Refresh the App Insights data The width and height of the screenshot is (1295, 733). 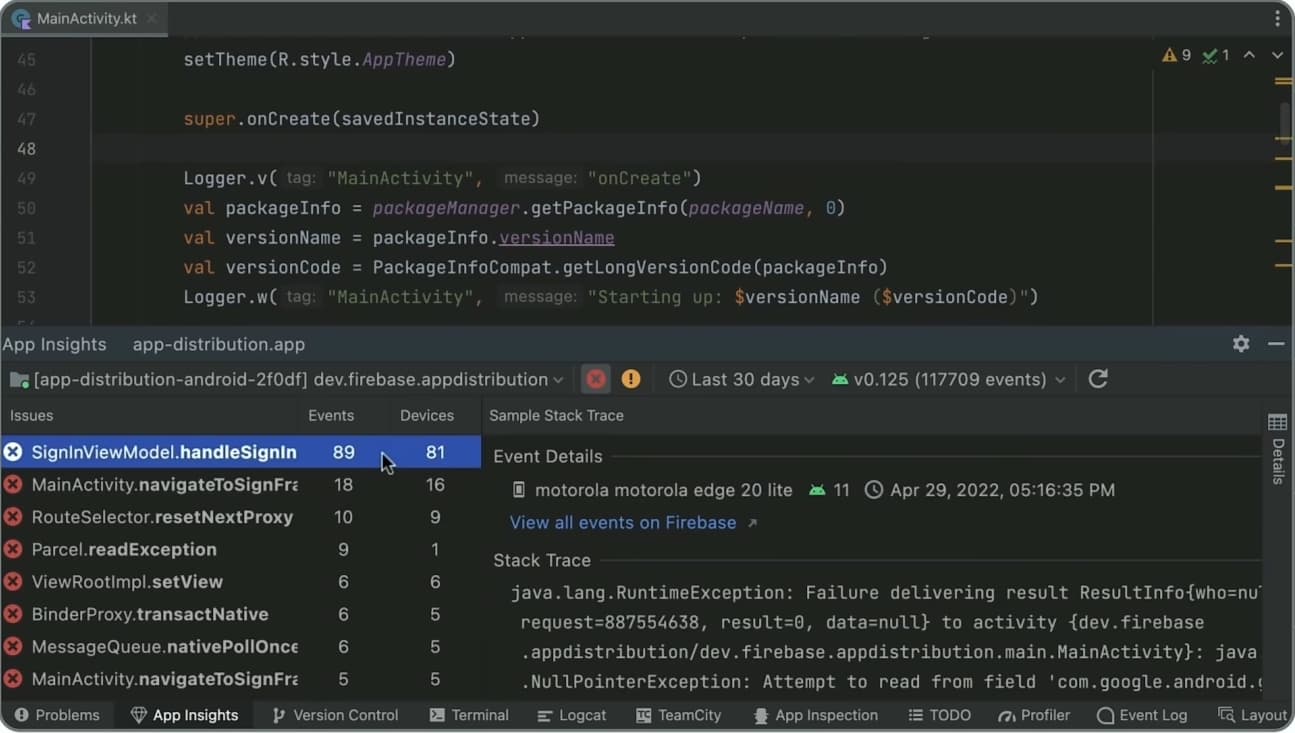coord(1098,379)
